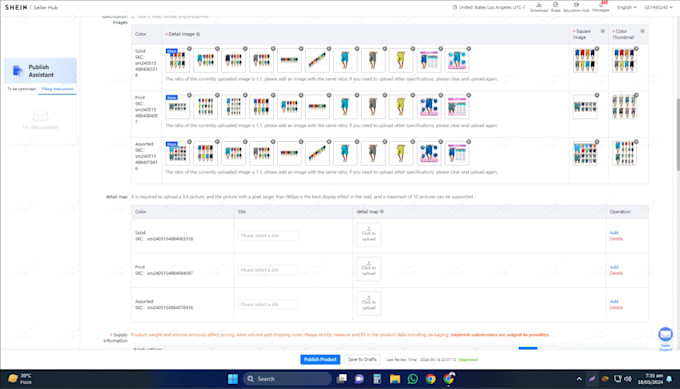This screenshot has height=389, width=680.
Task: Click the page vertical scrollbar
Action: 677,134
